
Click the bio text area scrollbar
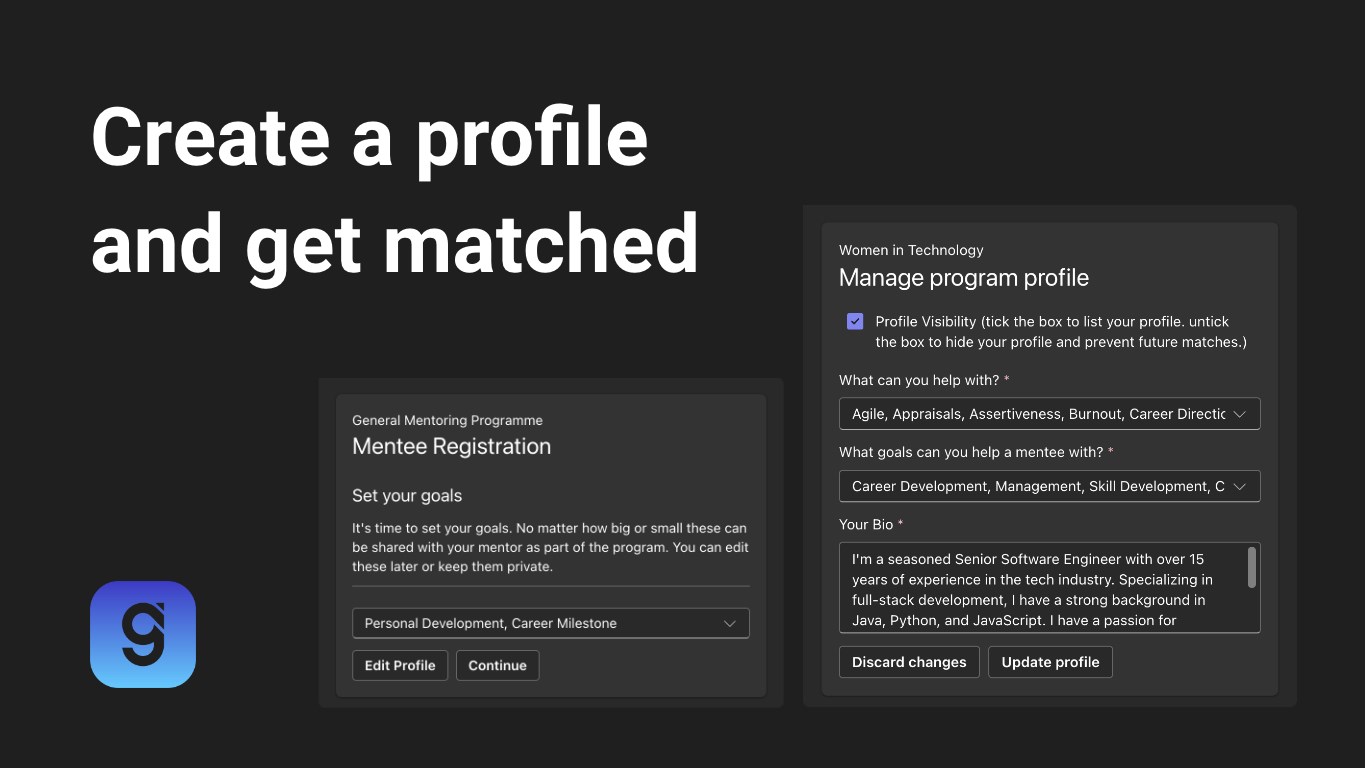coord(1252,568)
